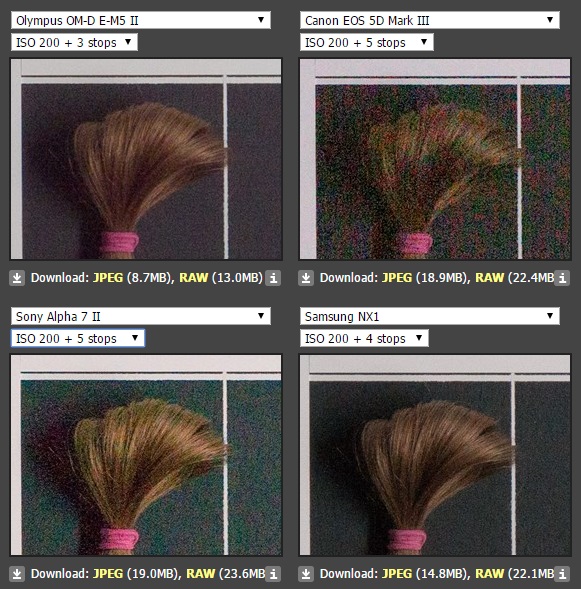Click the download arrow icon under the Olympus image

tap(17, 278)
